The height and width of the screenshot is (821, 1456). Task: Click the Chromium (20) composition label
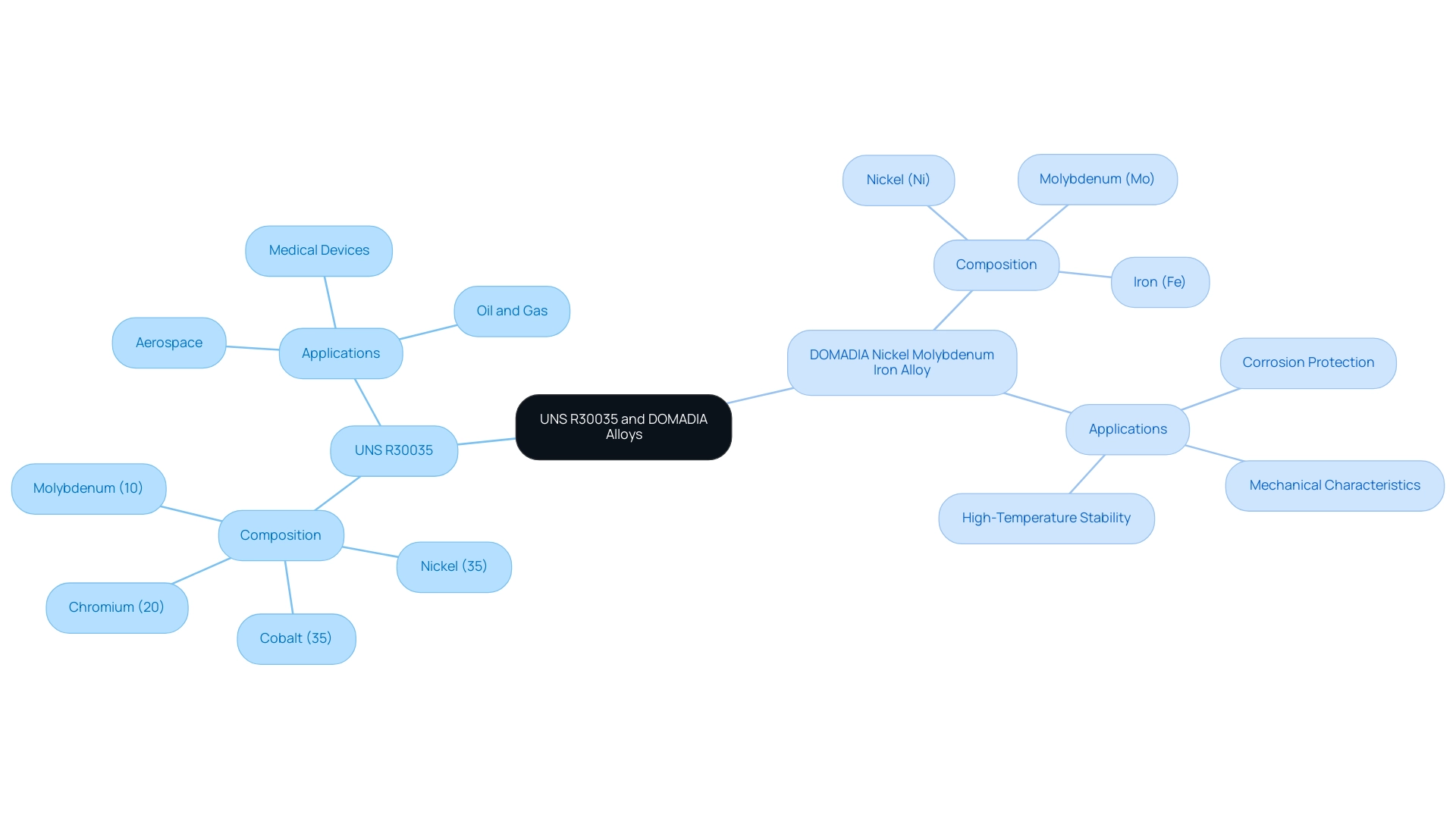click(x=114, y=606)
